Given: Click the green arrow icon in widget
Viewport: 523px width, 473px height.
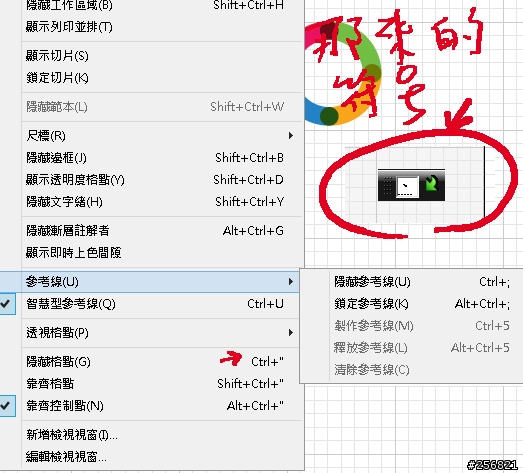Looking at the screenshot, I should [x=432, y=183].
